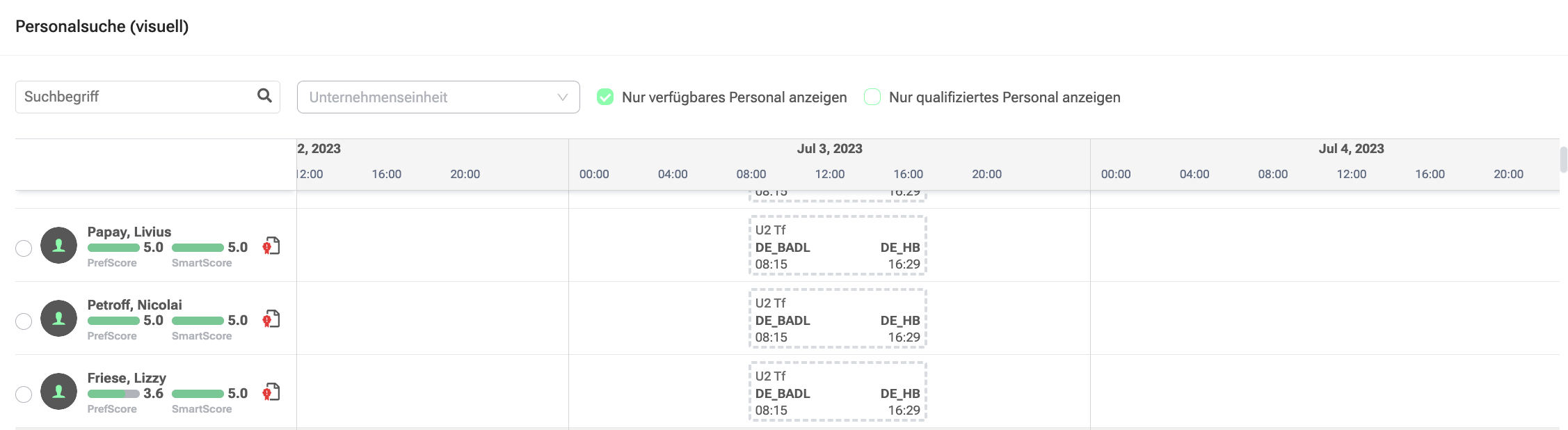Click Friese's U2 Tf shift block
The height and width of the screenshot is (430, 1568).
(x=838, y=392)
